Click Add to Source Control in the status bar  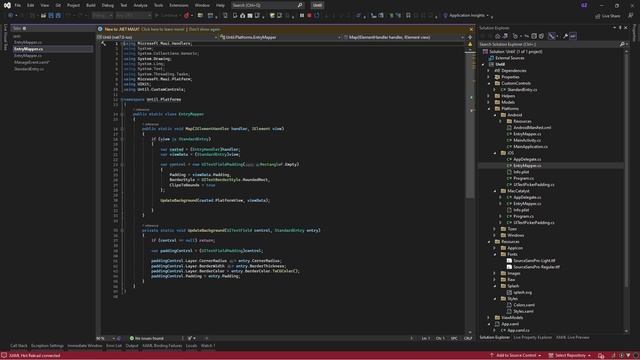516,356
